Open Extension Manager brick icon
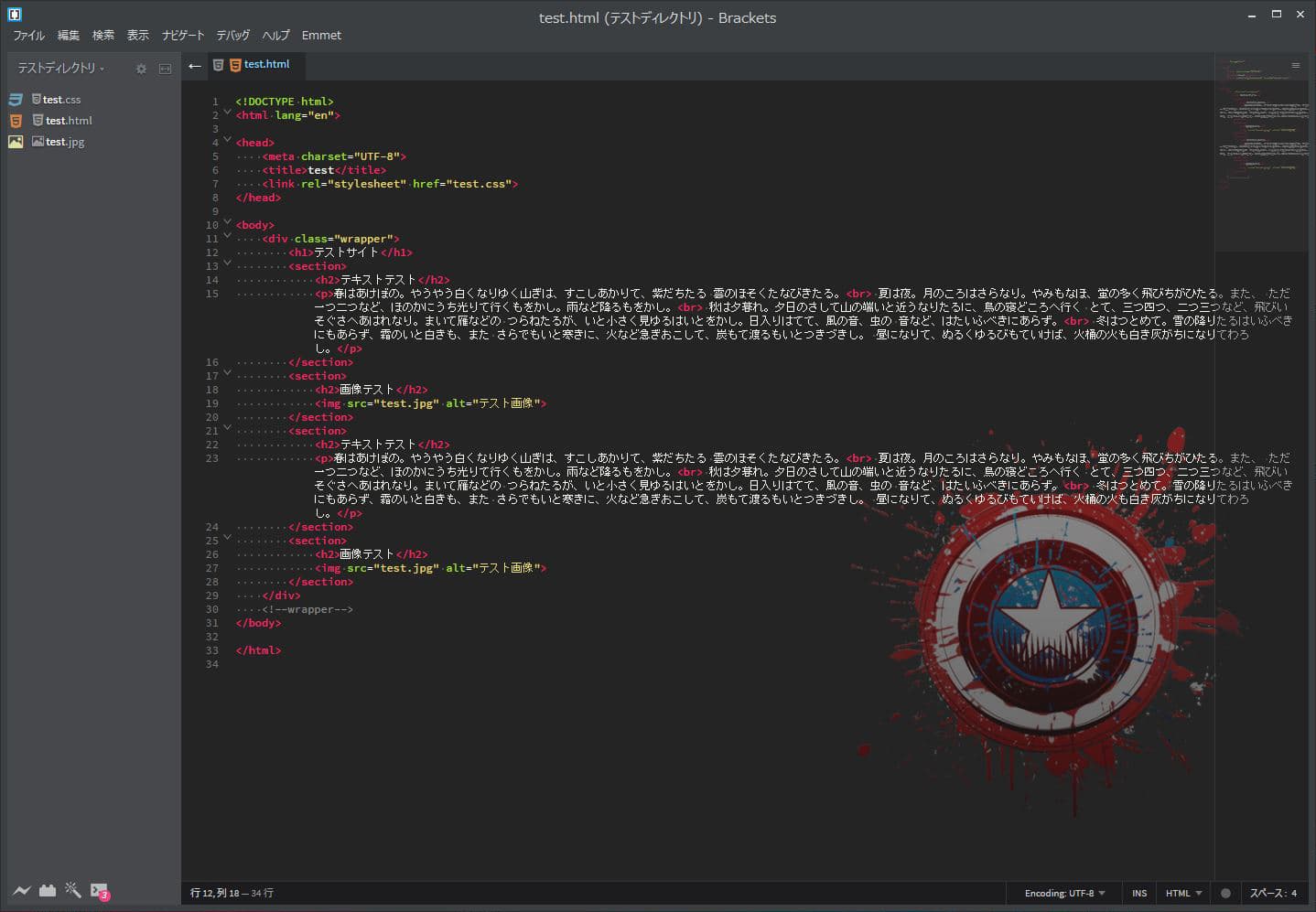 [x=48, y=890]
